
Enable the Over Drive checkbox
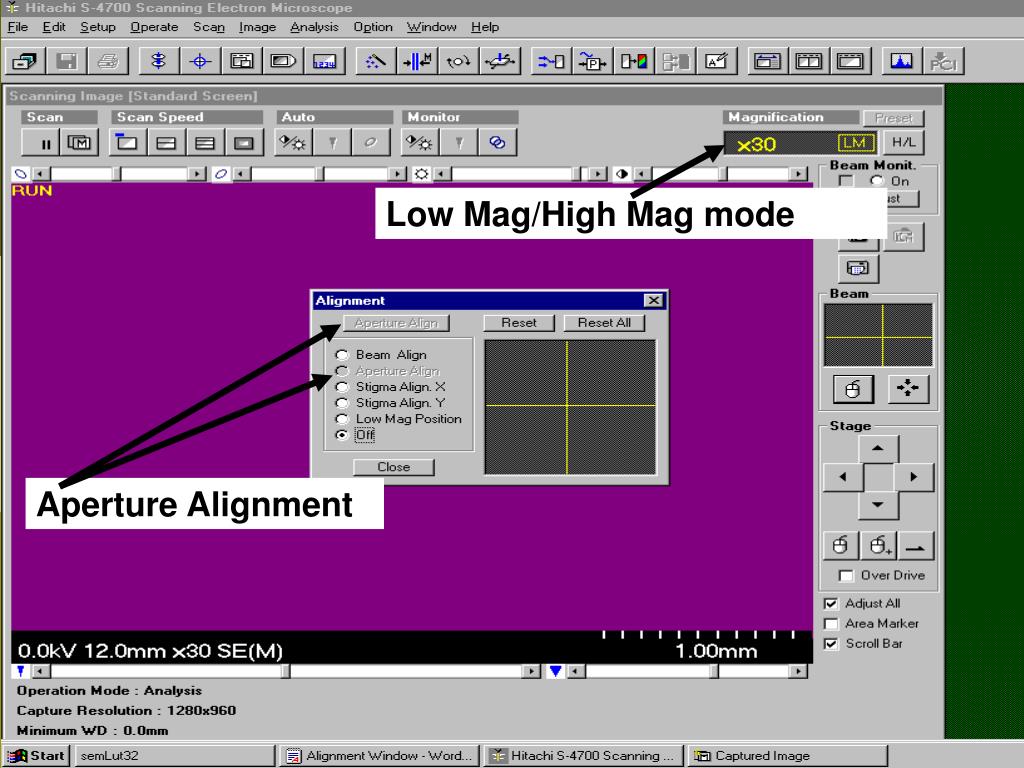pos(846,575)
